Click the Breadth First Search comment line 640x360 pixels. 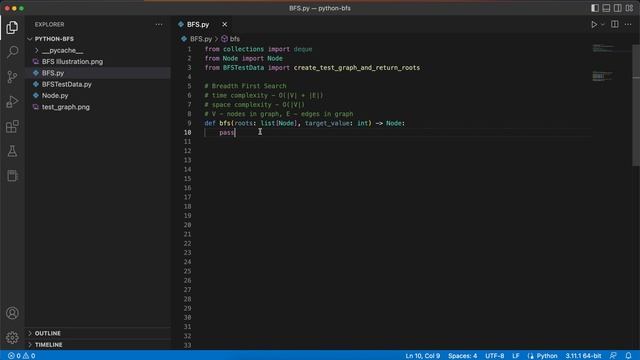tap(245, 86)
